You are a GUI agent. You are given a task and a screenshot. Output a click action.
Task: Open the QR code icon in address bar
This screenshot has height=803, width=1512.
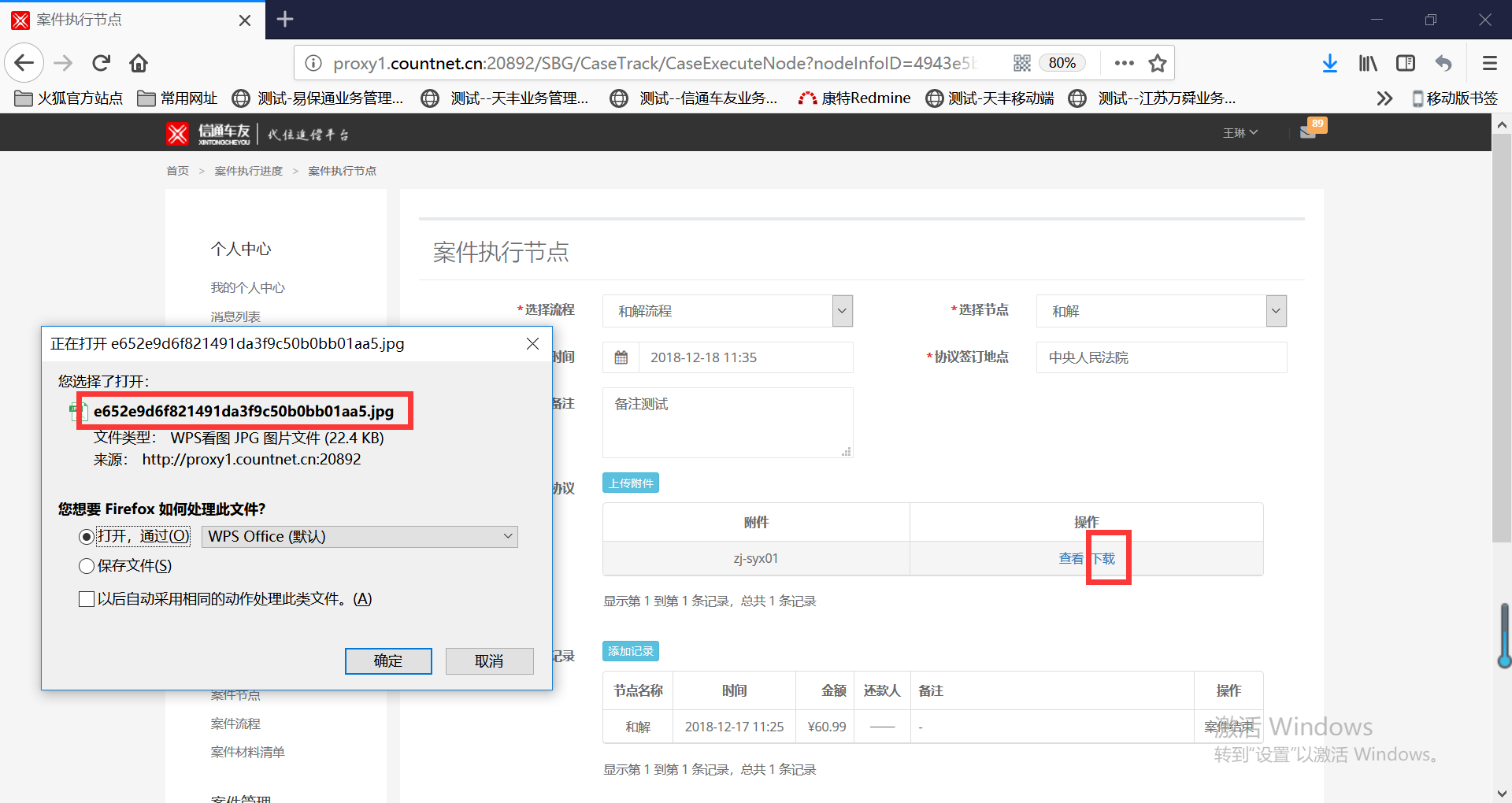pos(1022,63)
